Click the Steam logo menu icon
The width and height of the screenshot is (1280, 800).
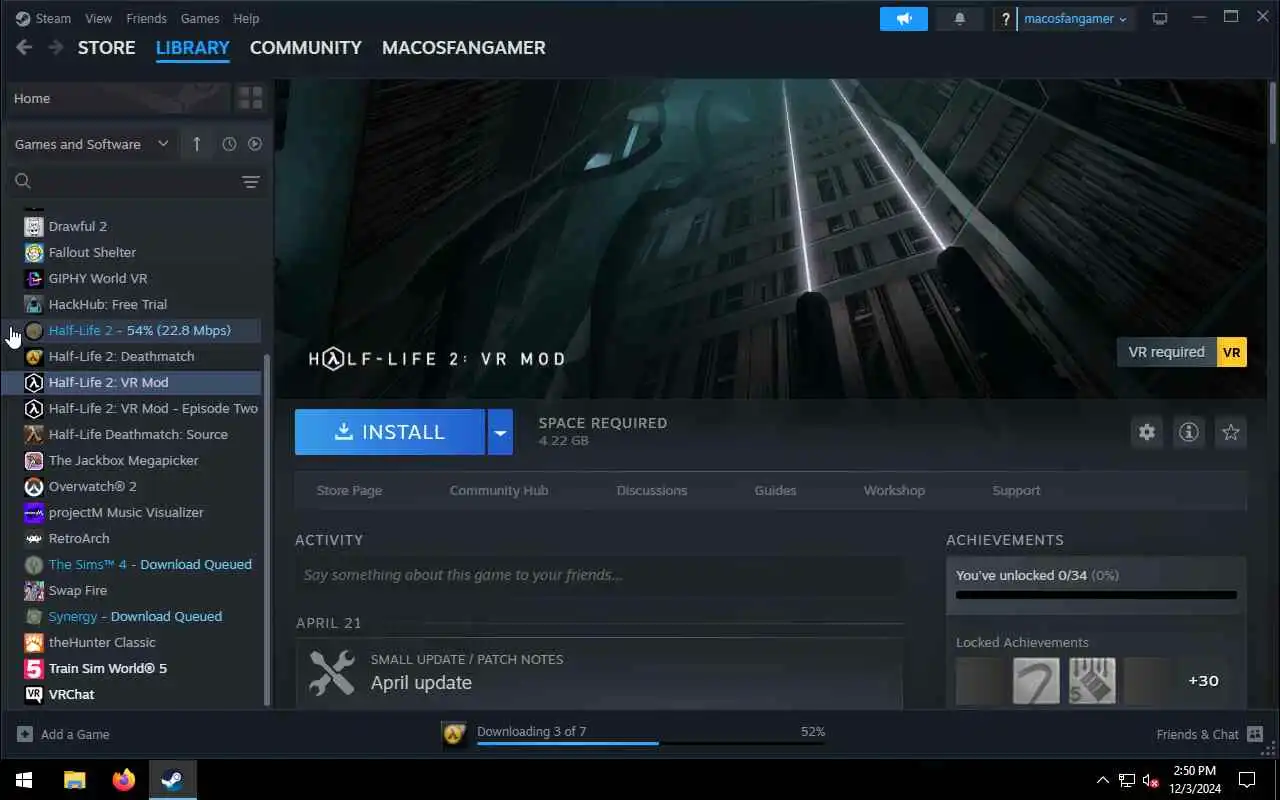(23, 18)
